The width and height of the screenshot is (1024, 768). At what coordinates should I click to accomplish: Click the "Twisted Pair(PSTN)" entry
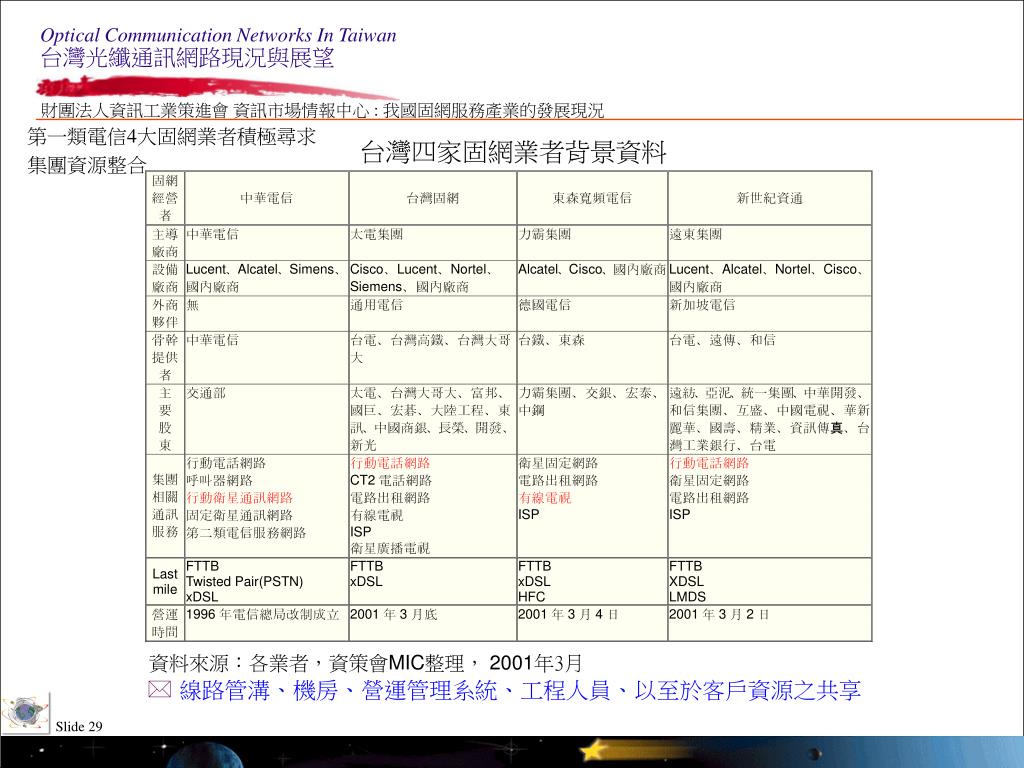pyautogui.click(x=244, y=581)
